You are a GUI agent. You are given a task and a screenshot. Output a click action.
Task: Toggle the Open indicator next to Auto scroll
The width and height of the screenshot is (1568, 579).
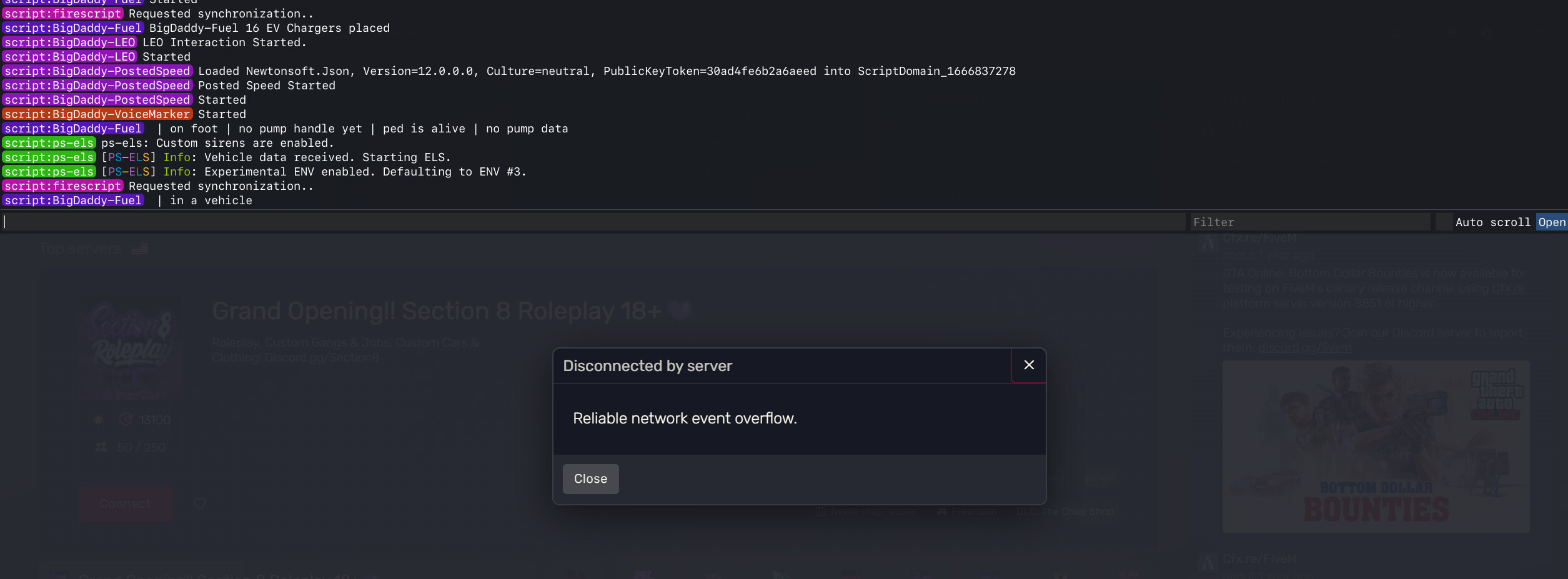coord(1552,222)
